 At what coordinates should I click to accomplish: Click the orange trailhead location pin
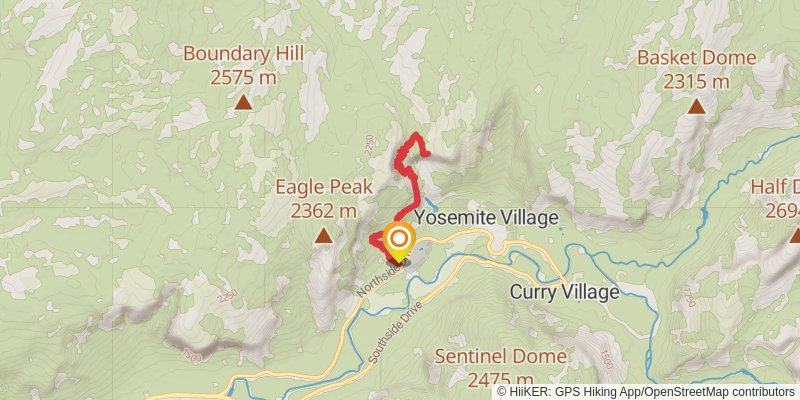pyautogui.click(x=399, y=243)
